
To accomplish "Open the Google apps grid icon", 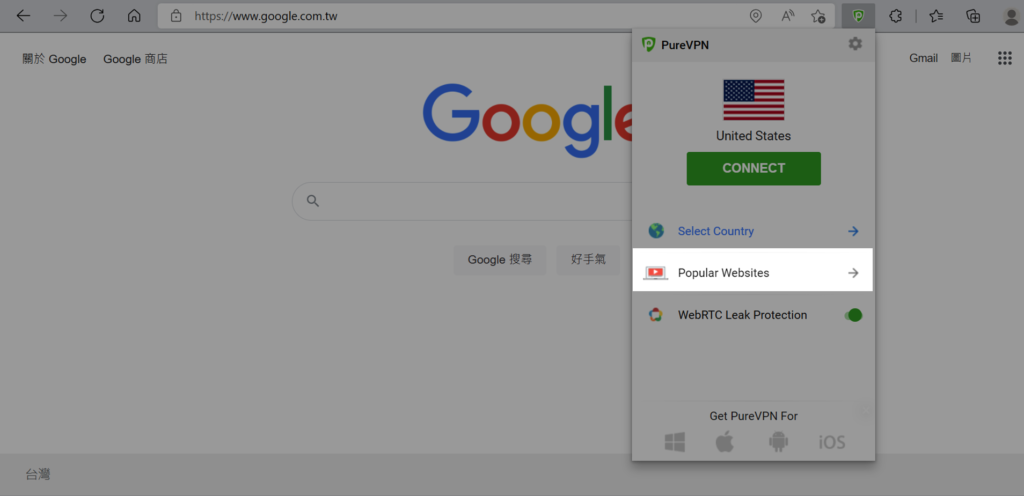I will pyautogui.click(x=1004, y=59).
